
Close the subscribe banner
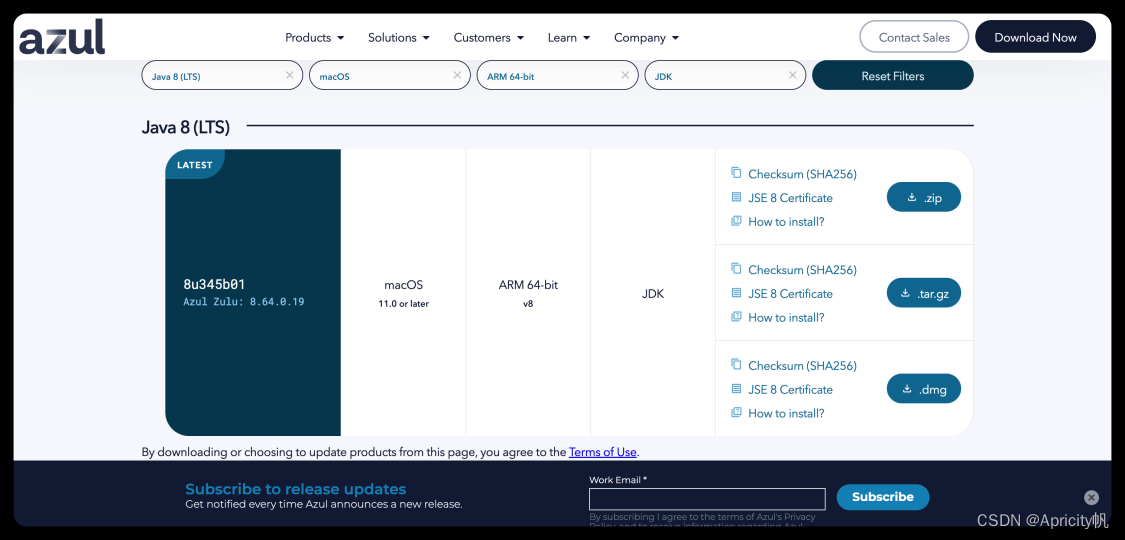point(1091,497)
